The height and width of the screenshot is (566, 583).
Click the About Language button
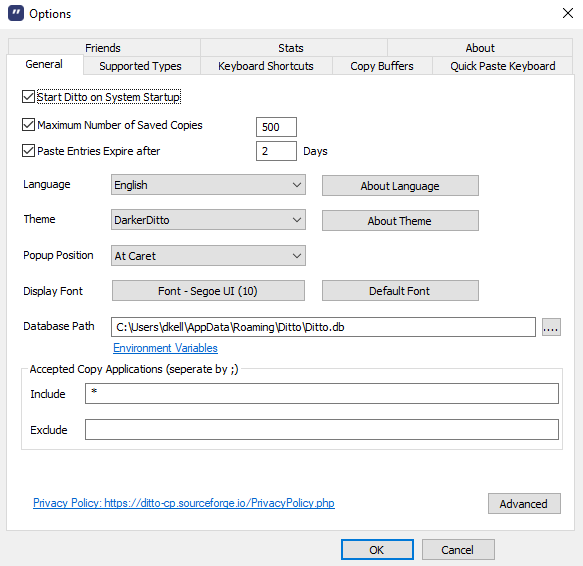click(400, 186)
